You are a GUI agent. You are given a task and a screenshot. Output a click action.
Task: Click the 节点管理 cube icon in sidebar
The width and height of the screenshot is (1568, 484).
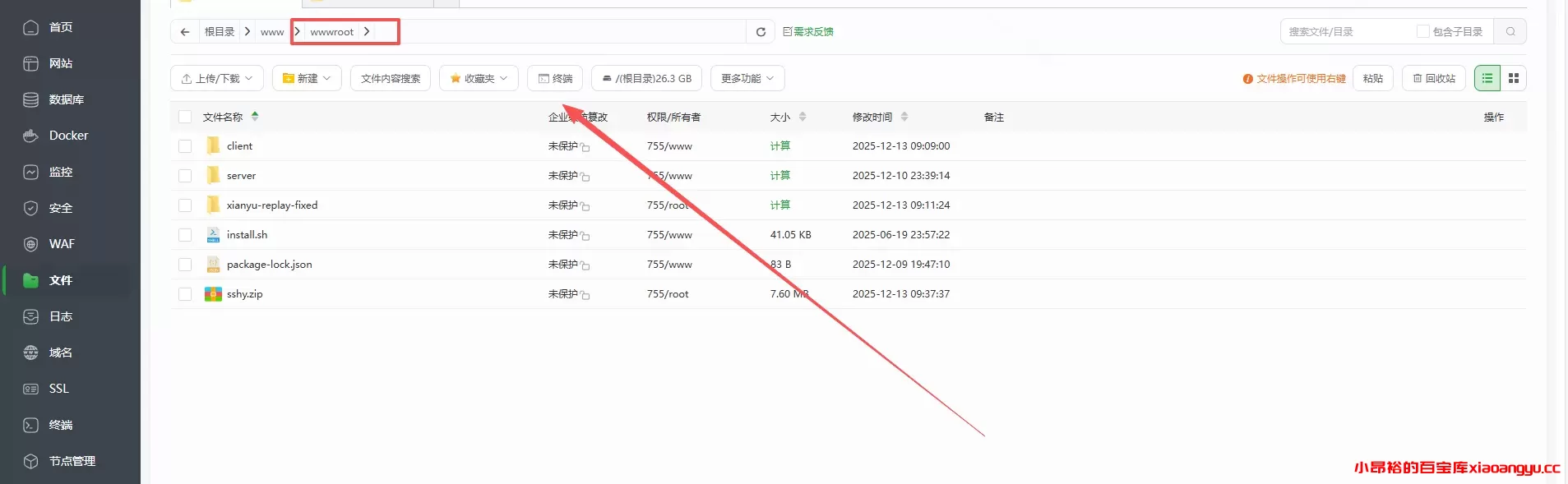pyautogui.click(x=30, y=461)
